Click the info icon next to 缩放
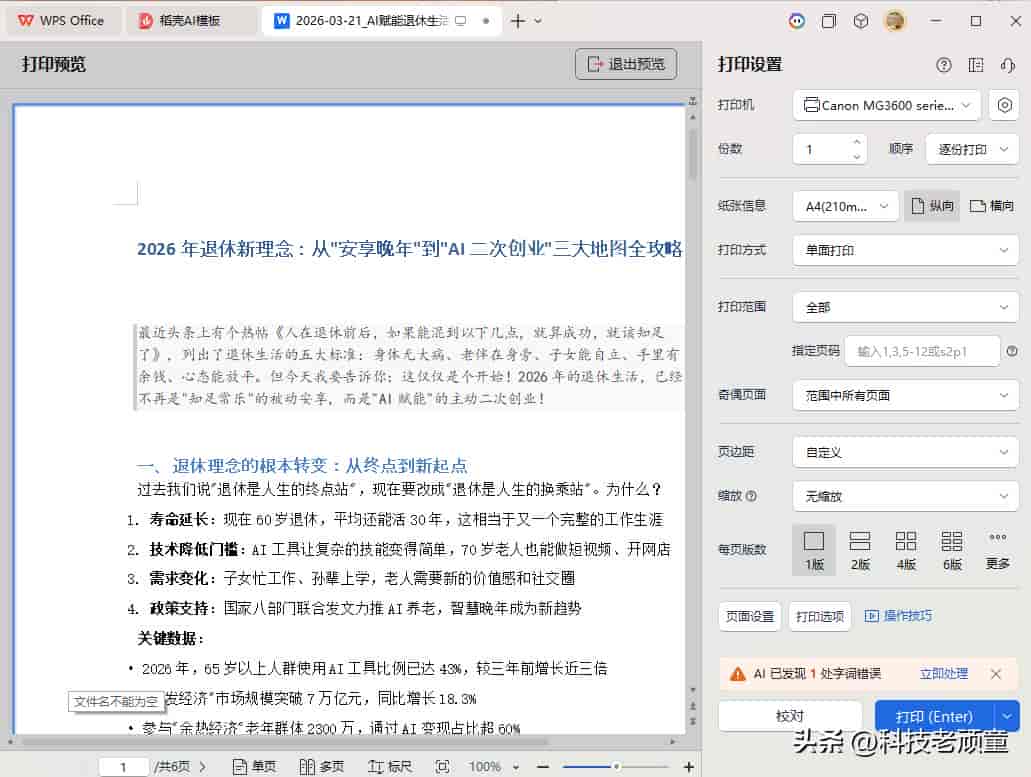Image resolution: width=1031 pixels, height=777 pixels. tap(752, 496)
